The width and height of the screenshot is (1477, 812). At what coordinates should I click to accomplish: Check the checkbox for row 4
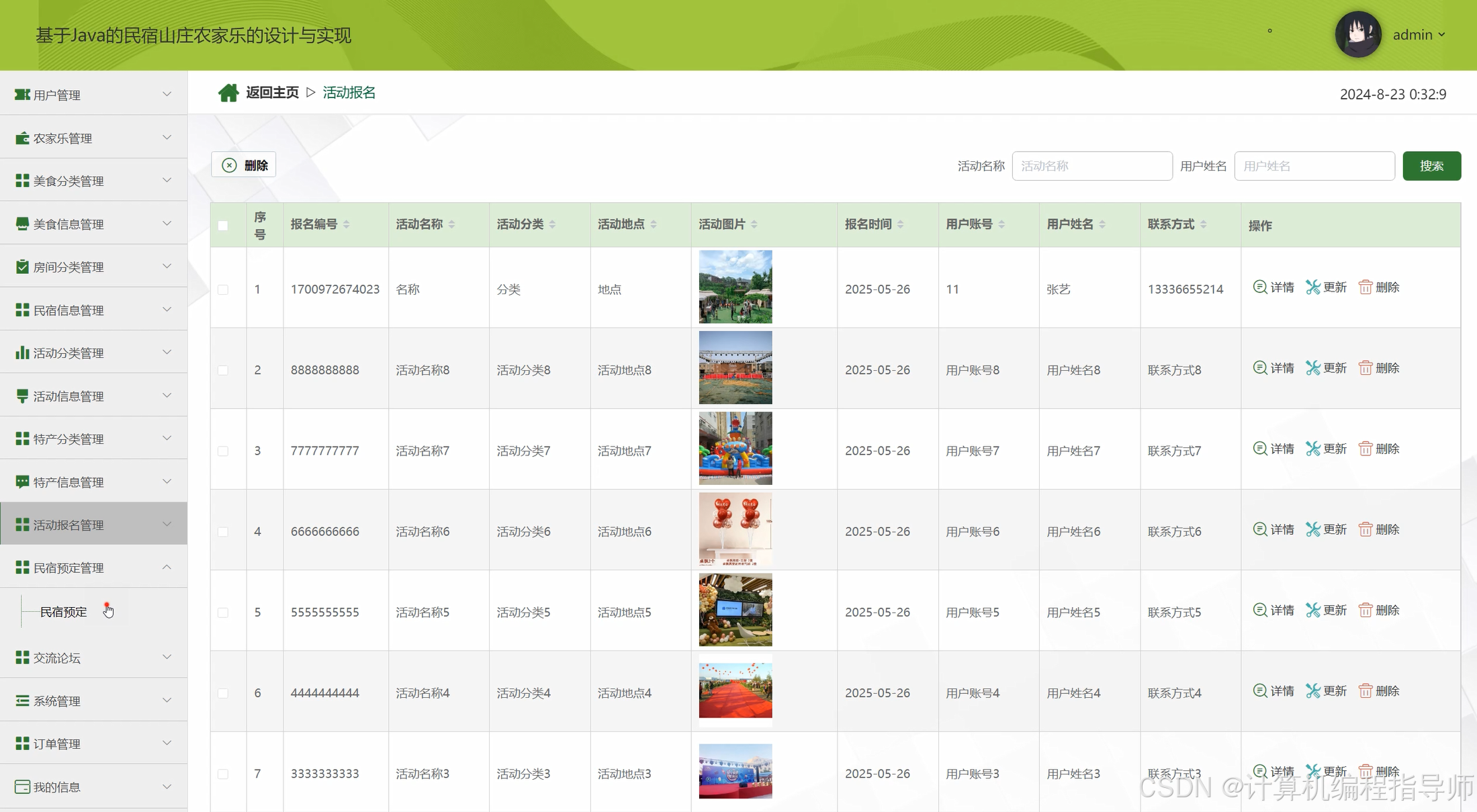pos(223,532)
